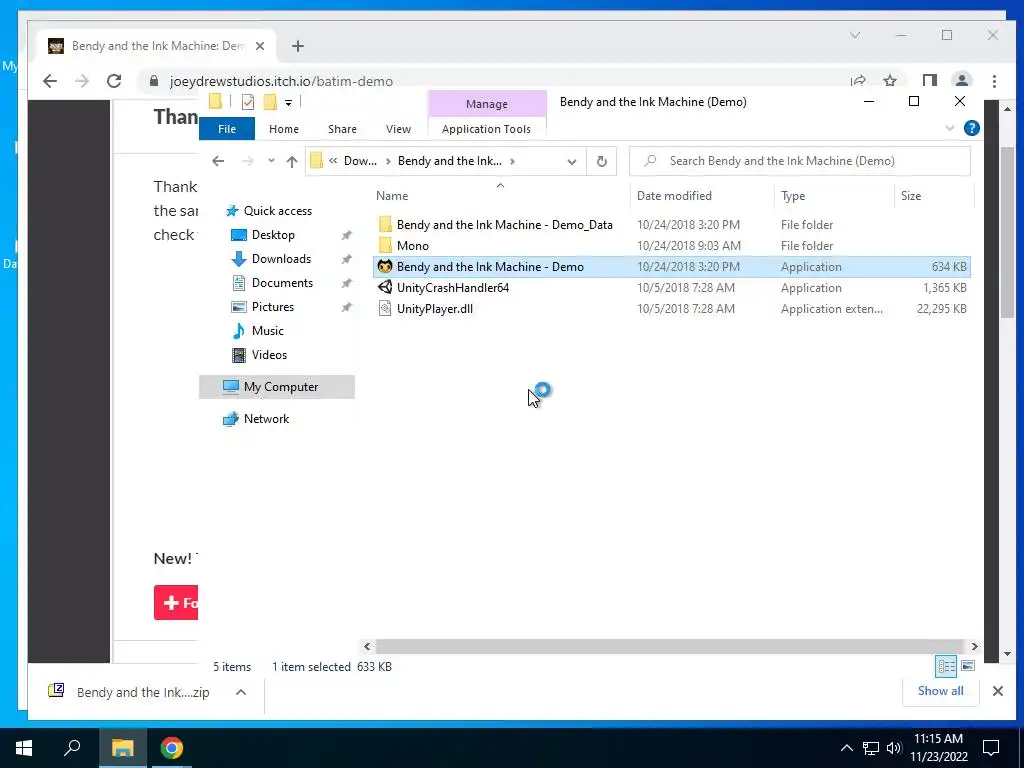
Task: Open Customize Quick Access Toolbar dropdown
Action: click(x=288, y=103)
